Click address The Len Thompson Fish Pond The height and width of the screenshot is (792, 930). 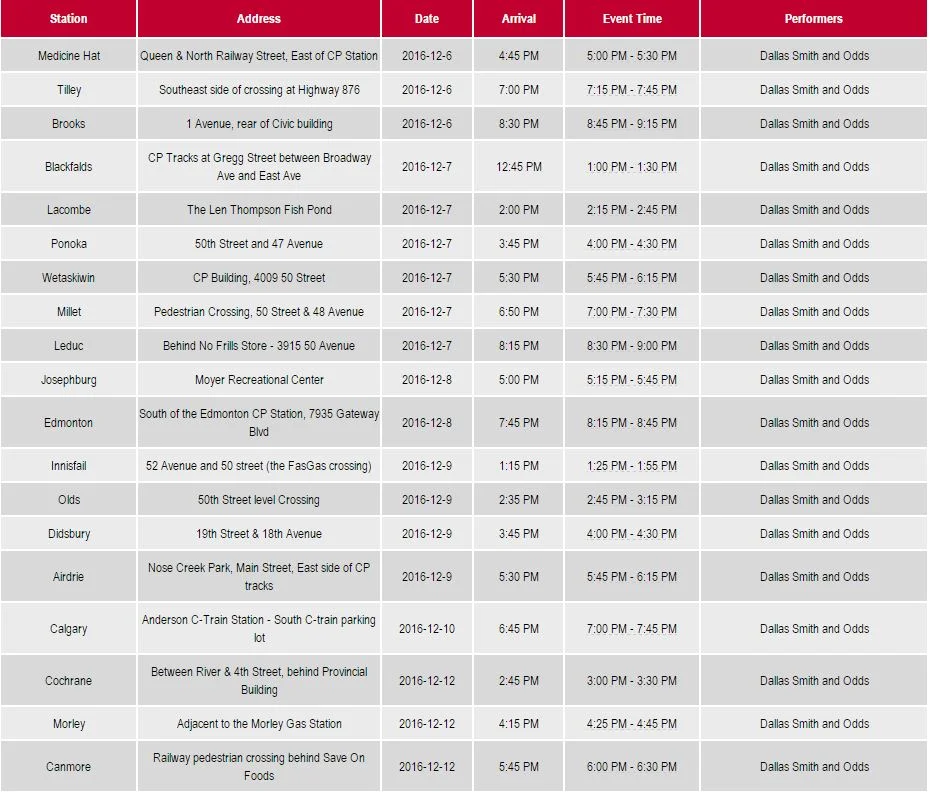[259, 209]
